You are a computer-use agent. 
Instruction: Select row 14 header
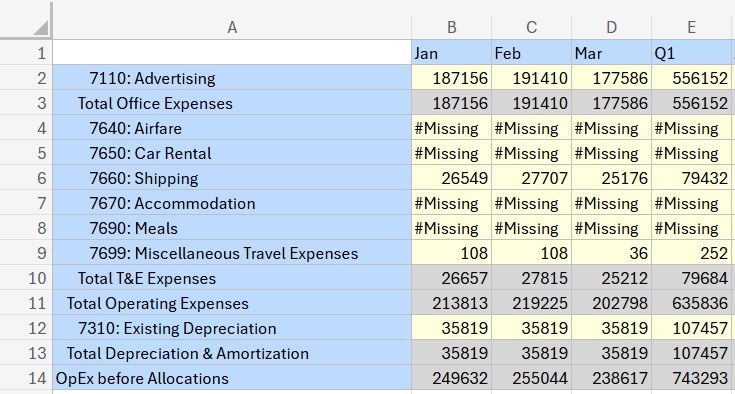26,378
